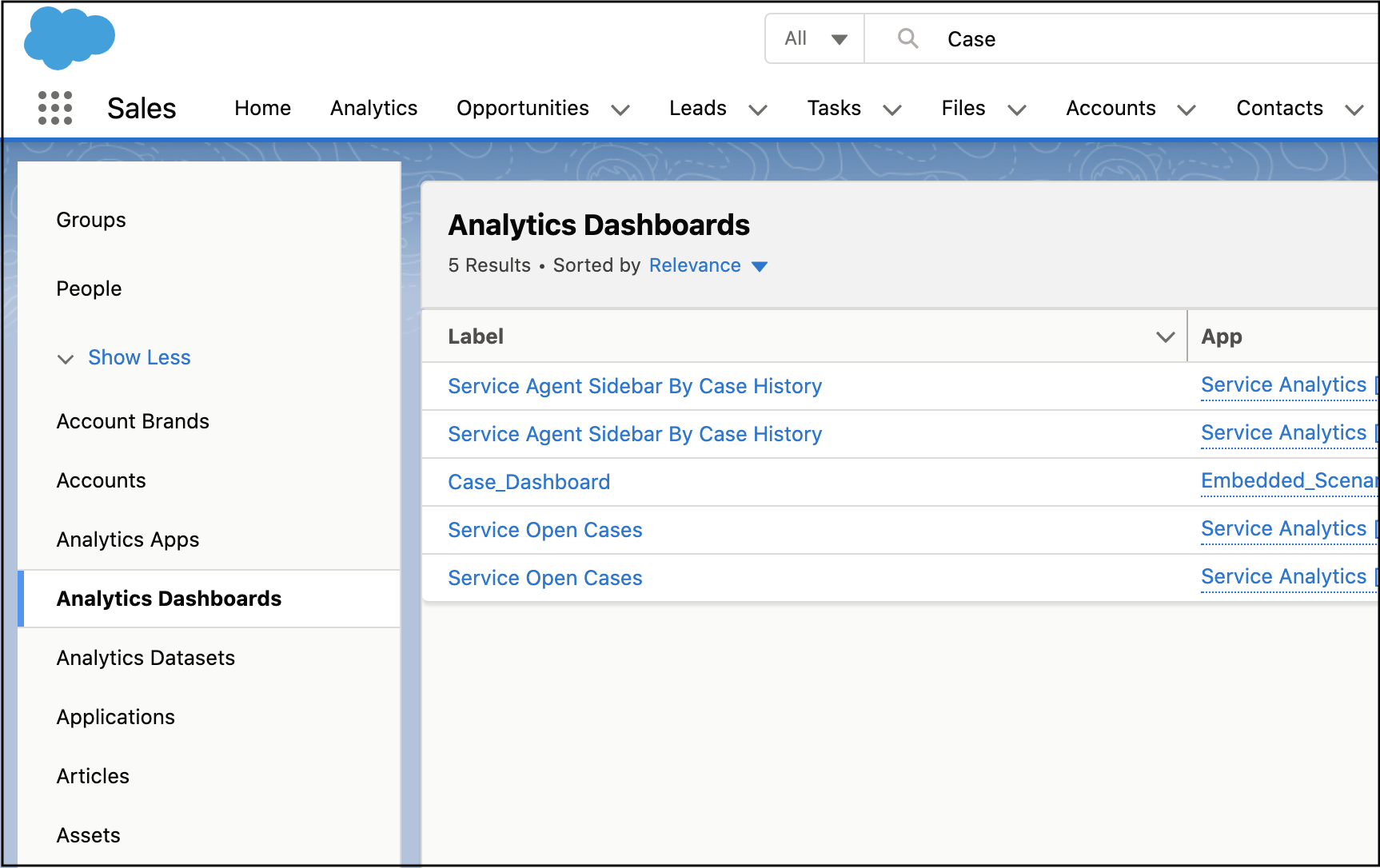1380x868 pixels.
Task: Select Analytics Dashboards in the sidebar
Action: [x=209, y=599]
